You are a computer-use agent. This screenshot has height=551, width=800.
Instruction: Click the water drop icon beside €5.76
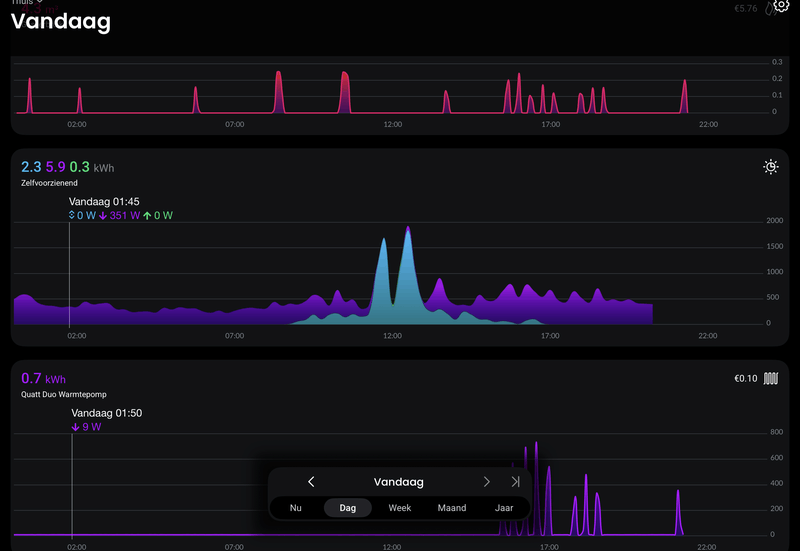(768, 9)
